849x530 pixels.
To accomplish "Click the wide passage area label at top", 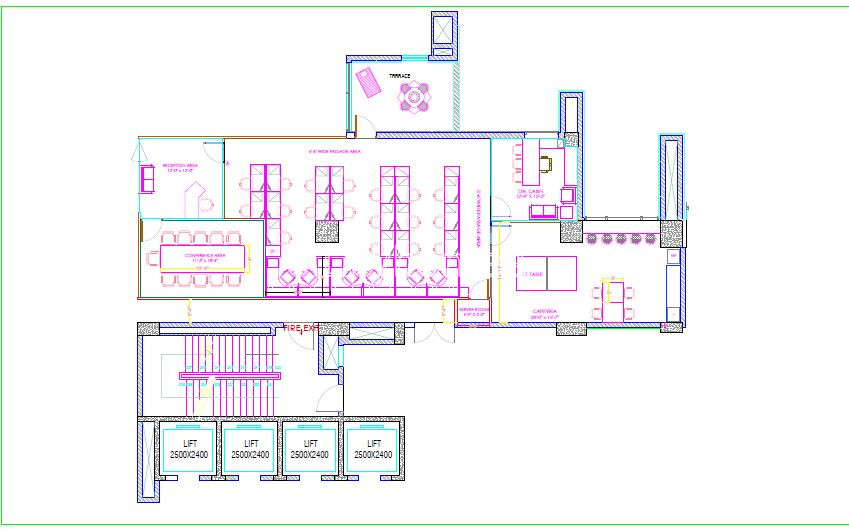I will pyautogui.click(x=334, y=152).
